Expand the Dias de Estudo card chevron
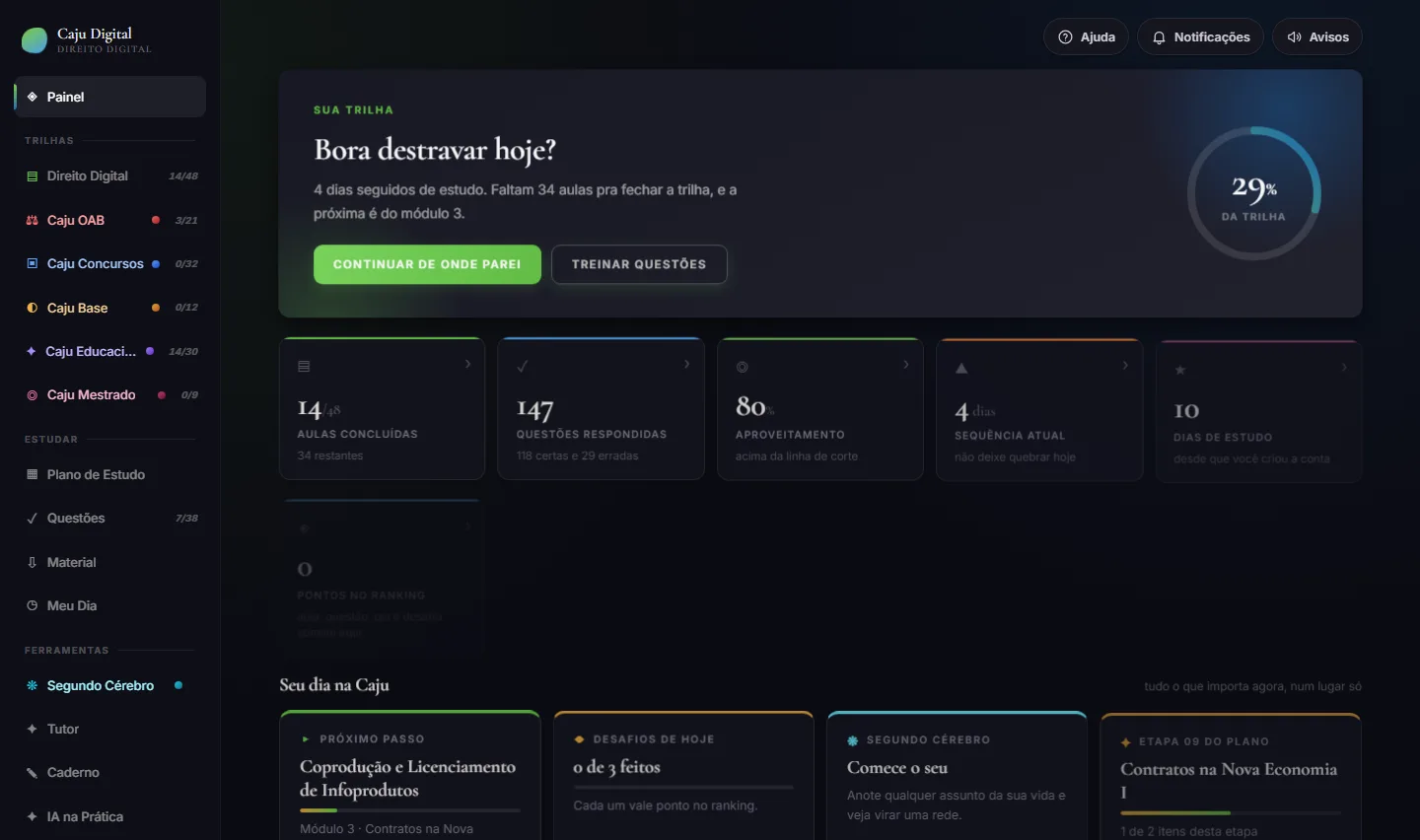Image resolution: width=1420 pixels, height=840 pixels. point(1344,367)
